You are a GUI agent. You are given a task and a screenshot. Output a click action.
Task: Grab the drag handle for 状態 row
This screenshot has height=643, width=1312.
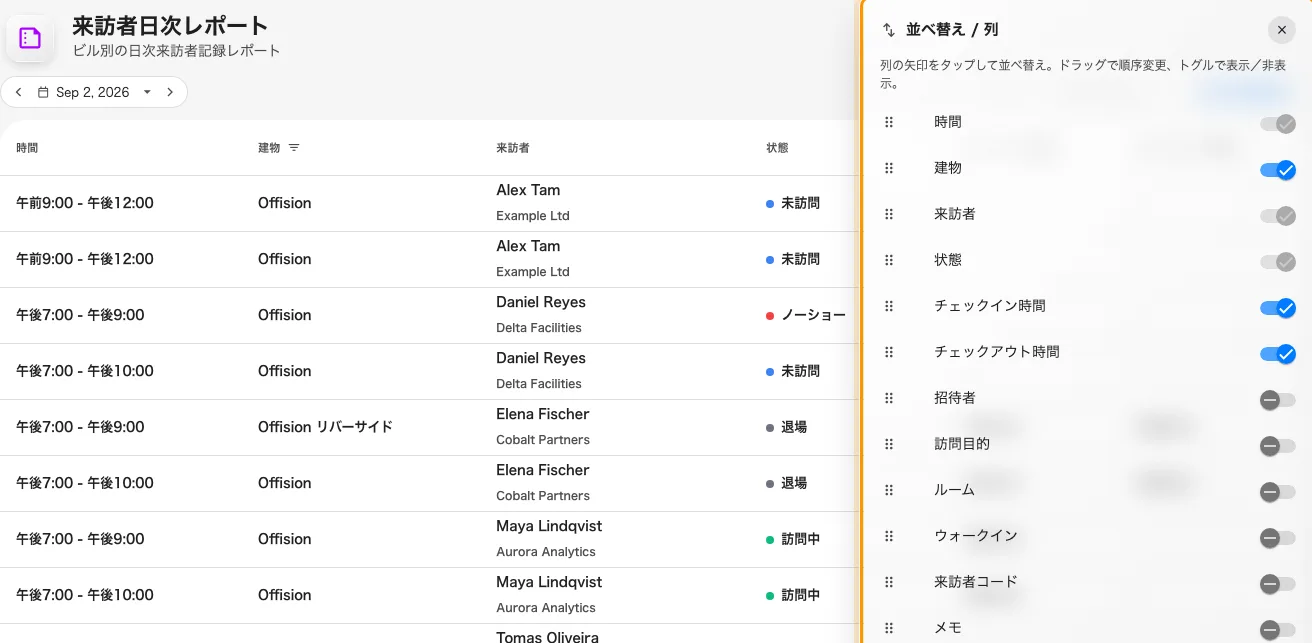click(x=889, y=260)
